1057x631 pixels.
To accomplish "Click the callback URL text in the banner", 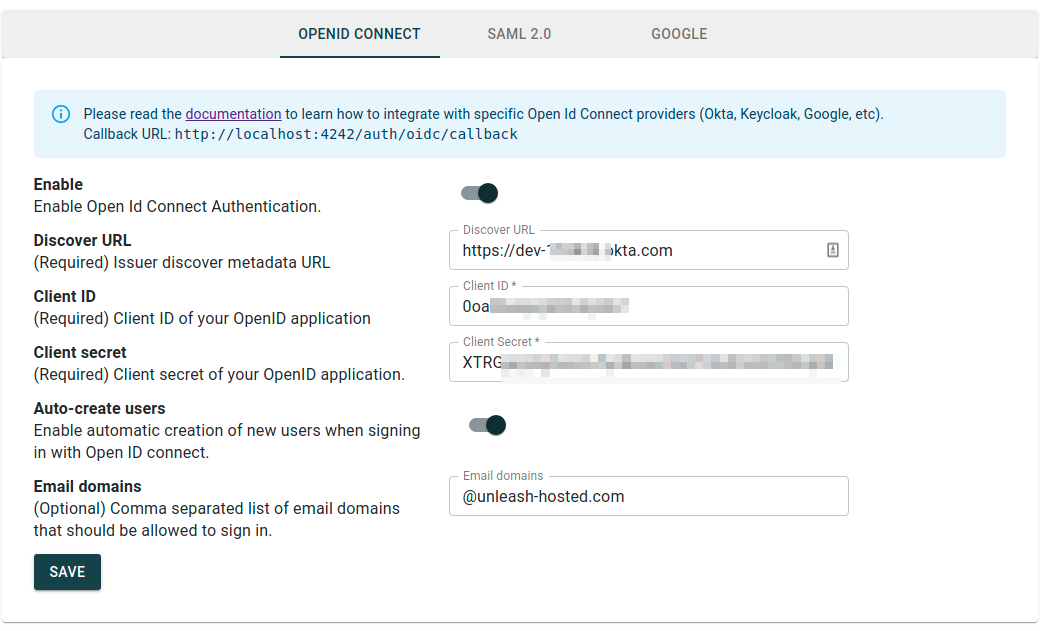I will tap(346, 134).
